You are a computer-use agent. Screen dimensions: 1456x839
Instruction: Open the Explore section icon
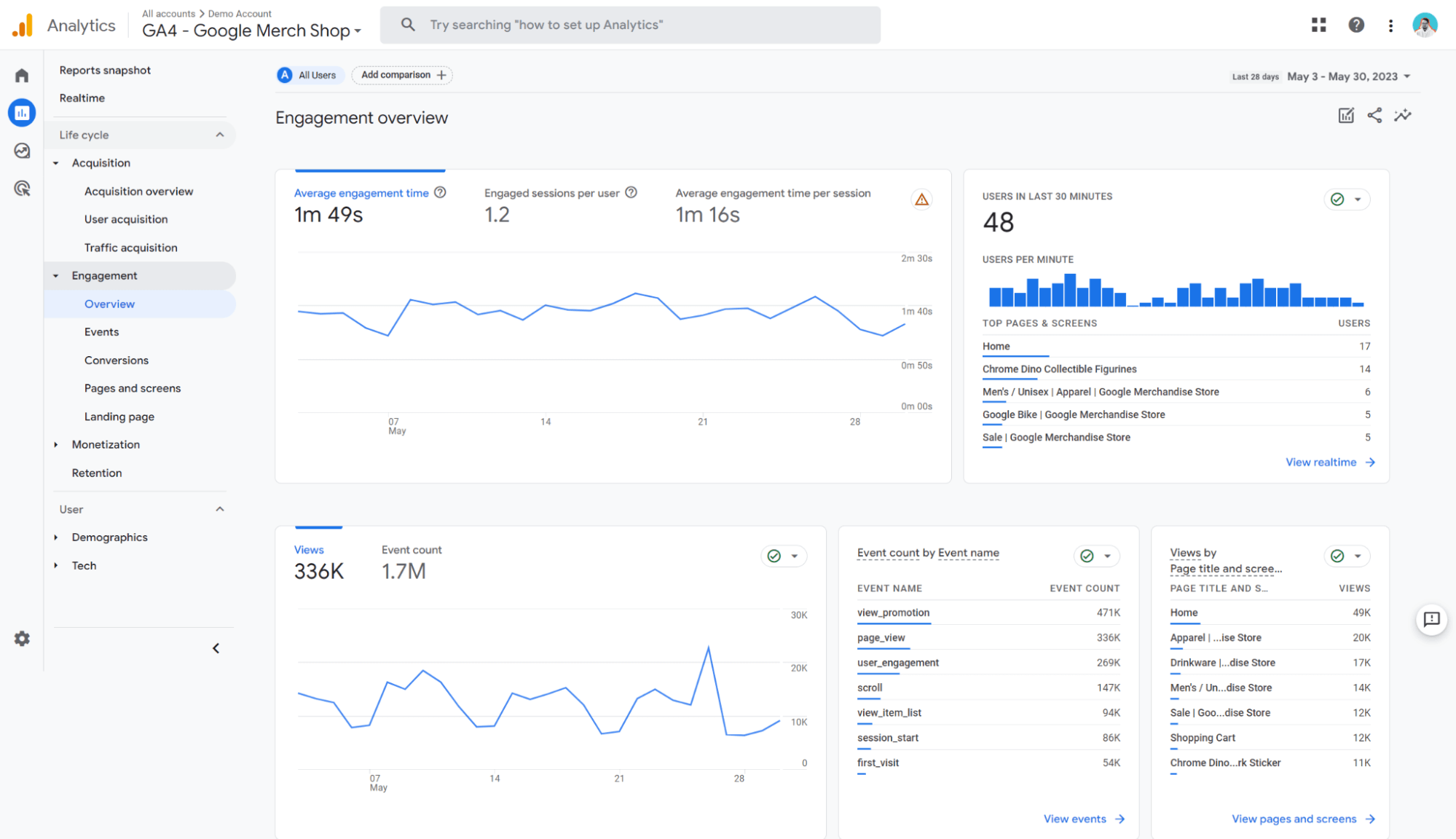(x=22, y=151)
